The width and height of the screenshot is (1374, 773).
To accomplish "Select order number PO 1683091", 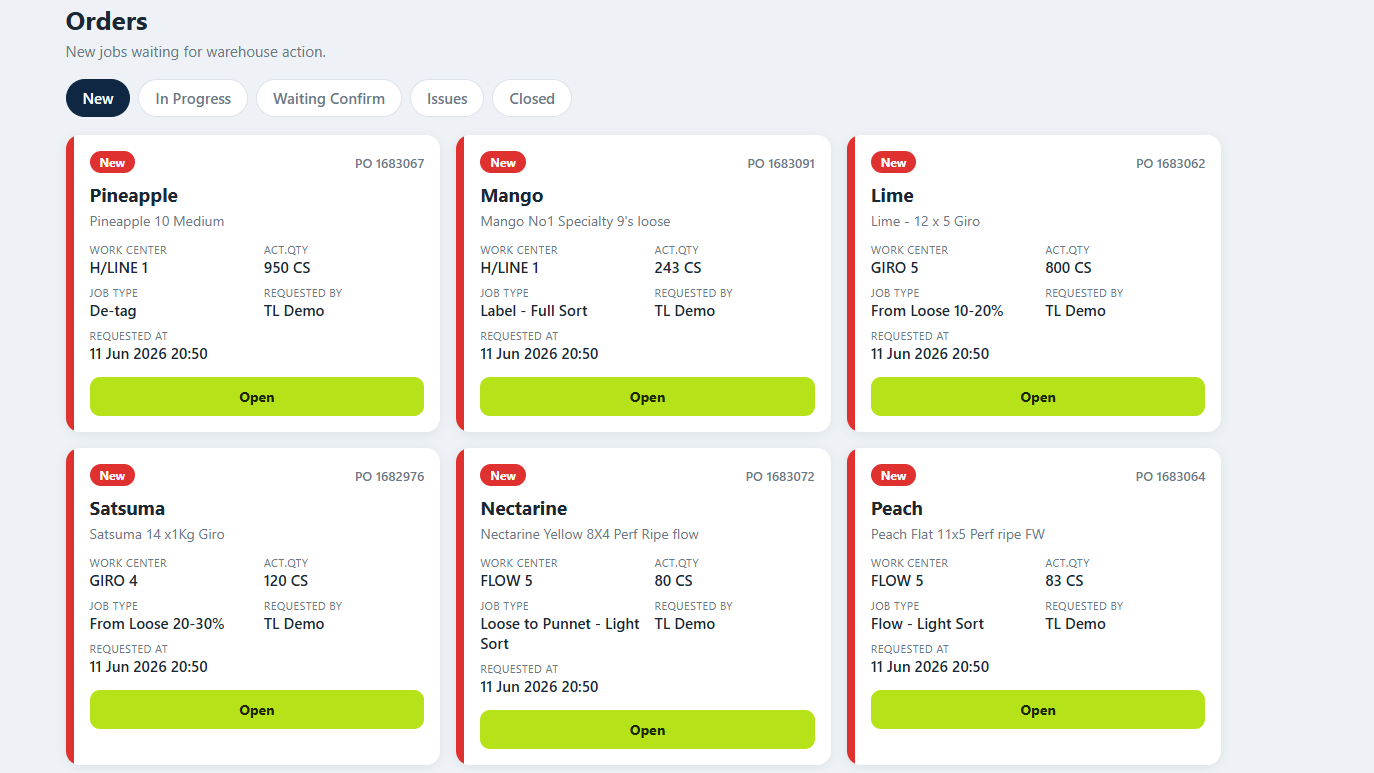I will tap(781, 163).
